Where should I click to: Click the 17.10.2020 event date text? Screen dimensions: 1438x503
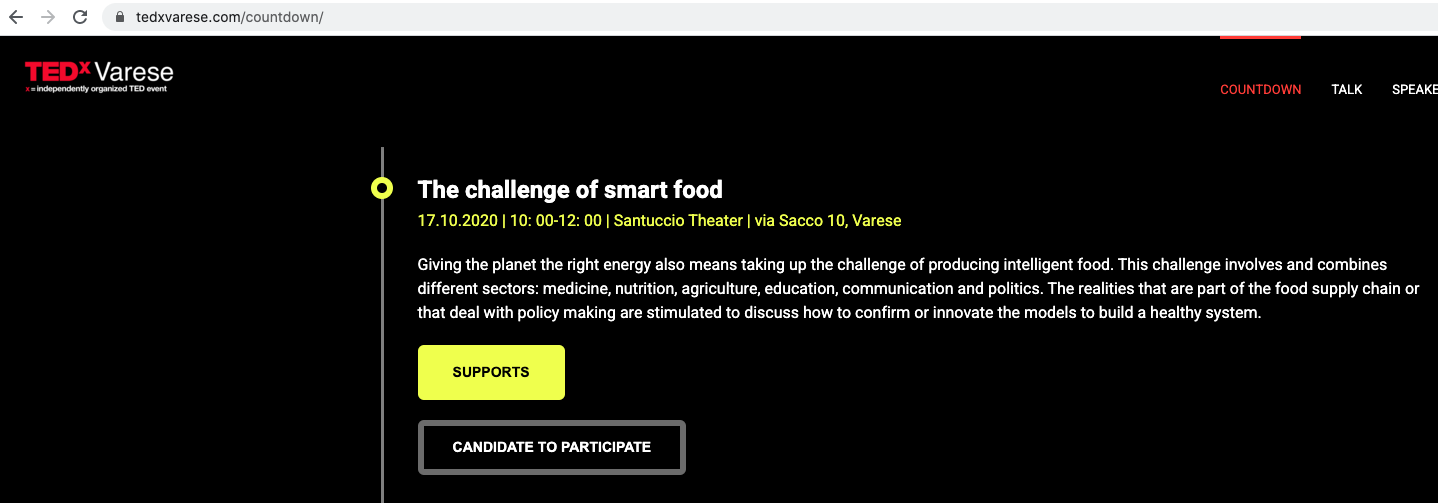[457, 220]
